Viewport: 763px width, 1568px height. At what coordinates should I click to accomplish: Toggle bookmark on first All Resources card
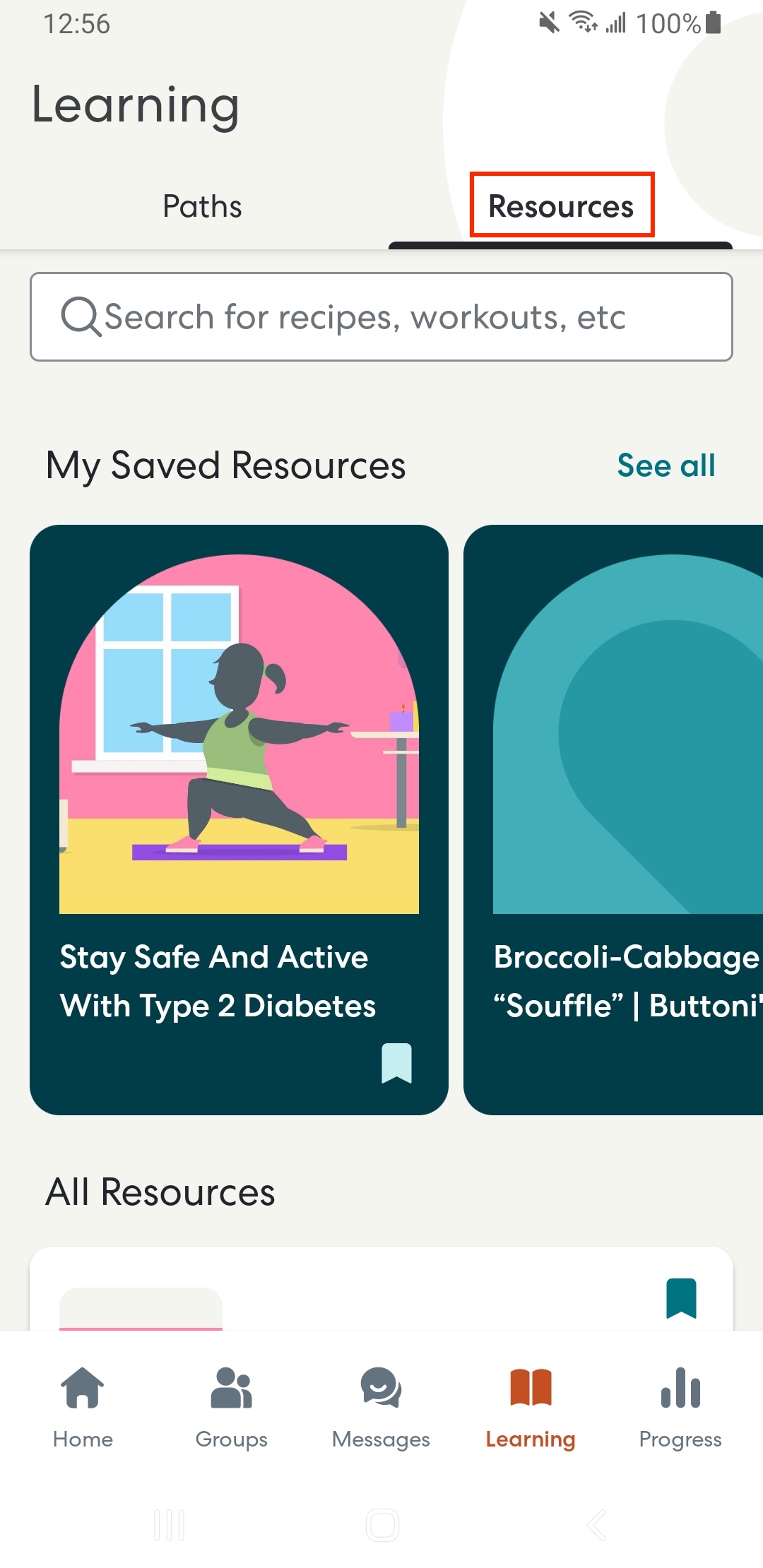pyautogui.click(x=681, y=1298)
